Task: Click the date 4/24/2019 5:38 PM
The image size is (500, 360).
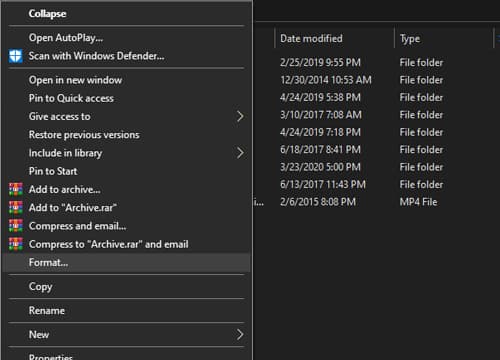Action: pos(320,97)
